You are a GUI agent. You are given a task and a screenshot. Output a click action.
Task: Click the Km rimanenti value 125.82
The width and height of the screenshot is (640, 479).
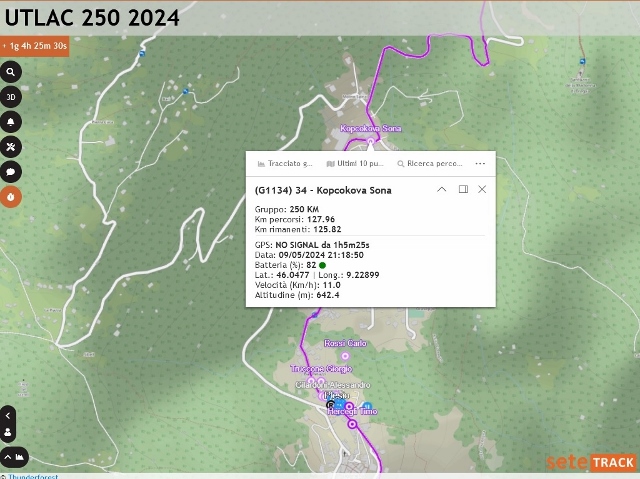tap(327, 229)
